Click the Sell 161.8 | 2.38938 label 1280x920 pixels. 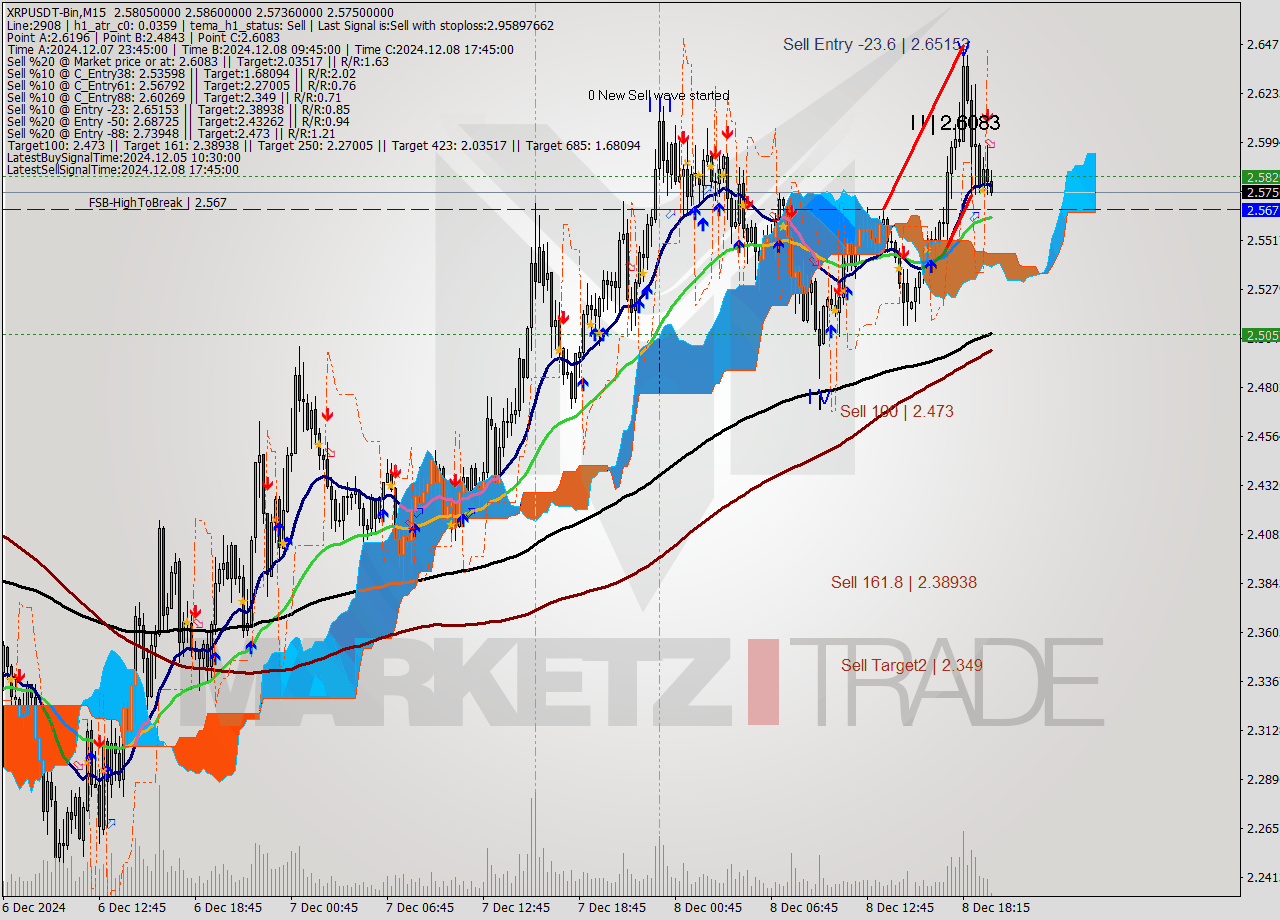pyautogui.click(x=904, y=582)
